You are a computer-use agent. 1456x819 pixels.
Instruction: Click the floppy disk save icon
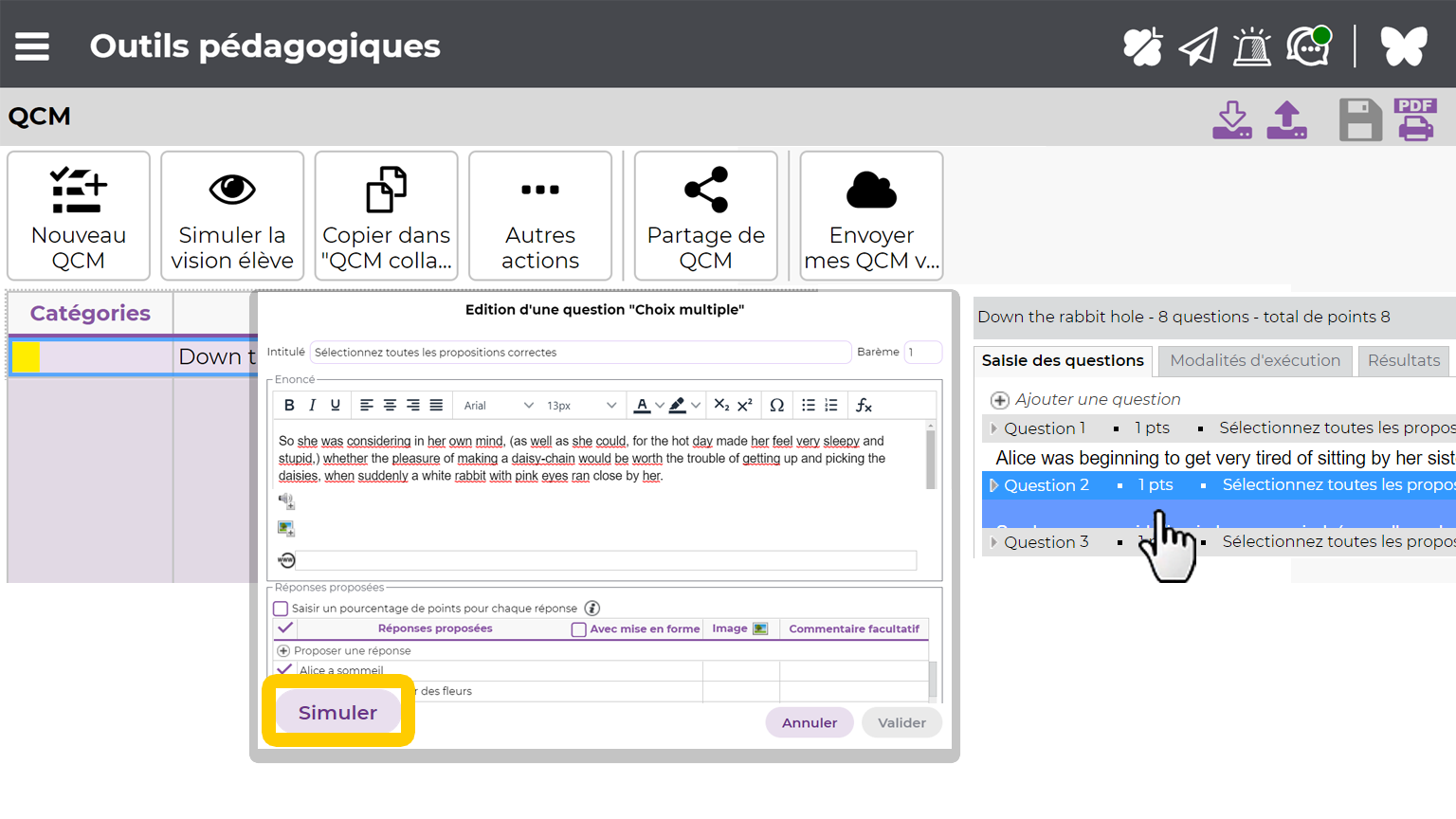(x=1360, y=120)
